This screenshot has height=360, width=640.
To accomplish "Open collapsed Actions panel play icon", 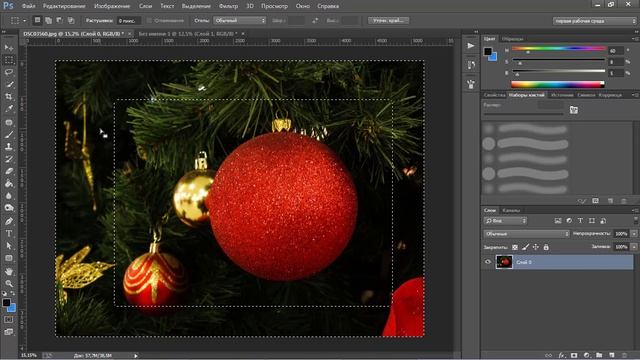I will 471,46.
